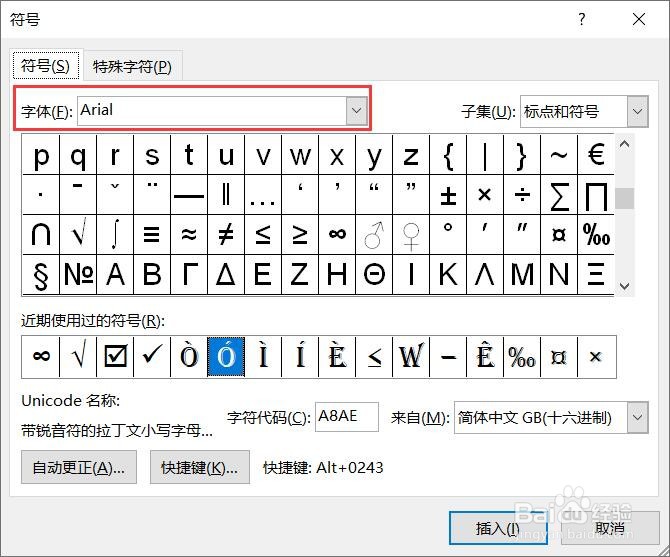This screenshot has height=557, width=670.
Task: Select the currency sign ¤ in the grid
Action: click(559, 235)
